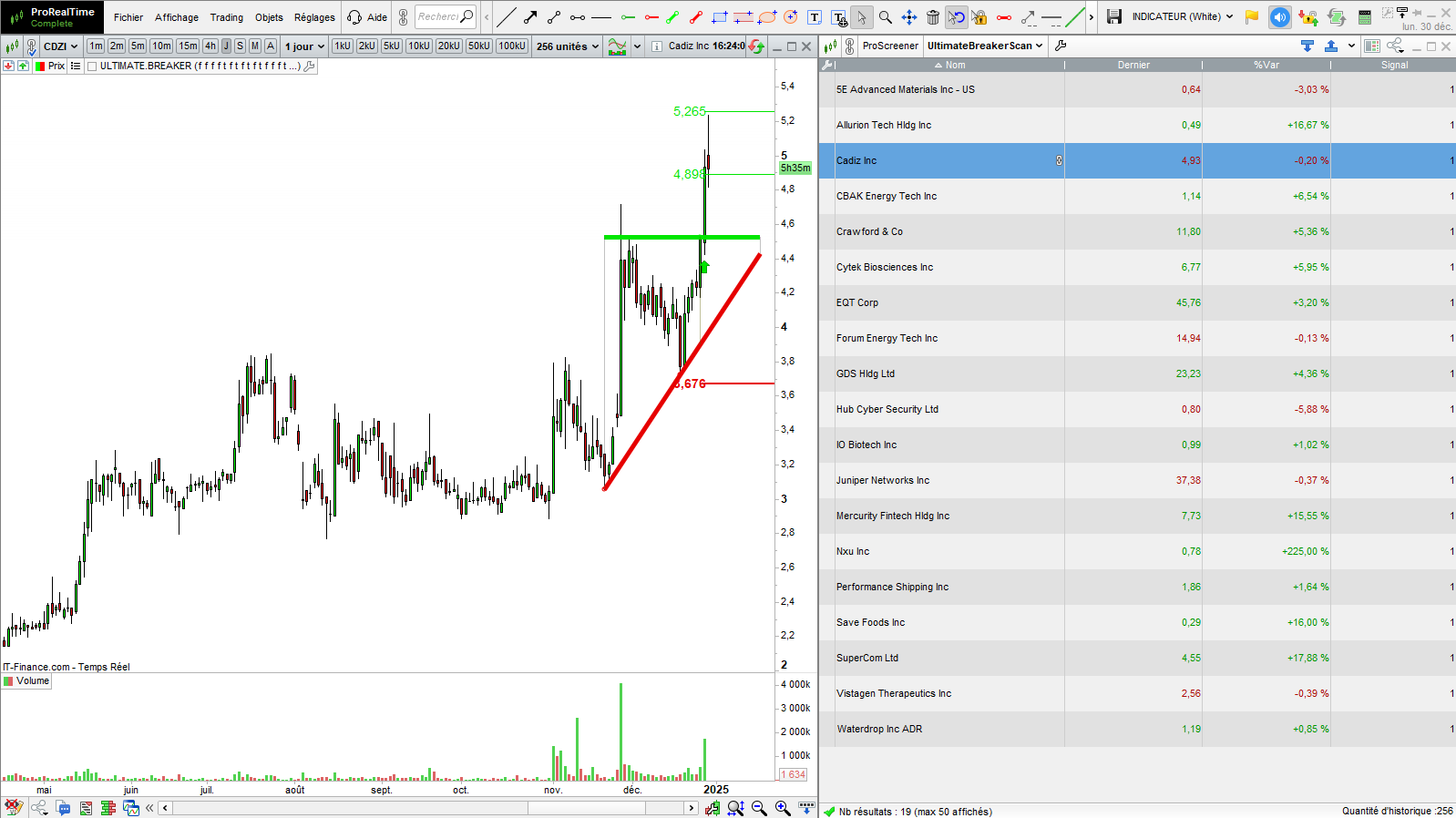Image resolution: width=1456 pixels, height=818 pixels.
Task: Select the Nxu Inc screener row
Action: click(x=1137, y=551)
